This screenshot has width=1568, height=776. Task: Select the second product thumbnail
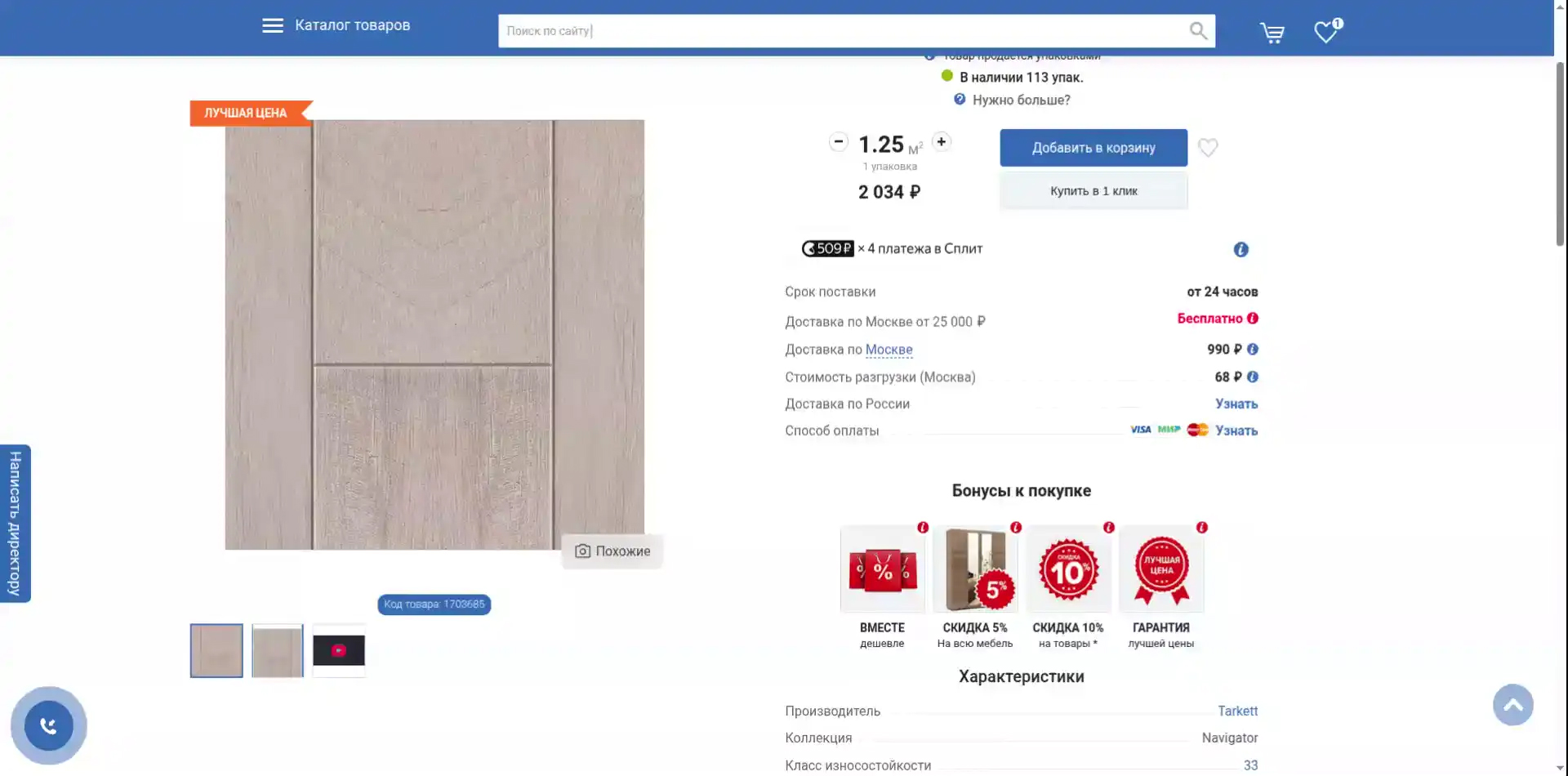278,651
